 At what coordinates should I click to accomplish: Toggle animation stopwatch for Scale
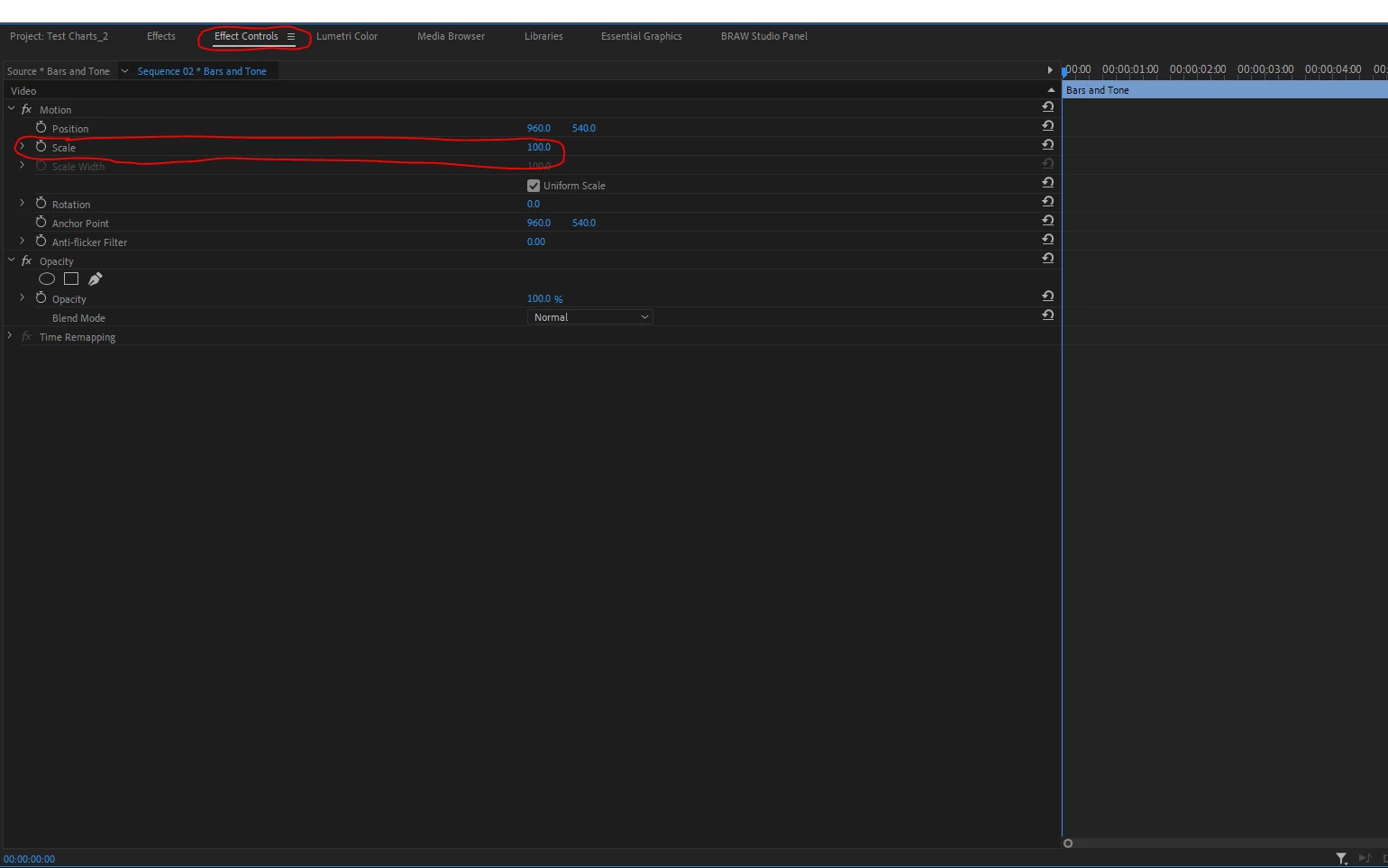point(41,147)
